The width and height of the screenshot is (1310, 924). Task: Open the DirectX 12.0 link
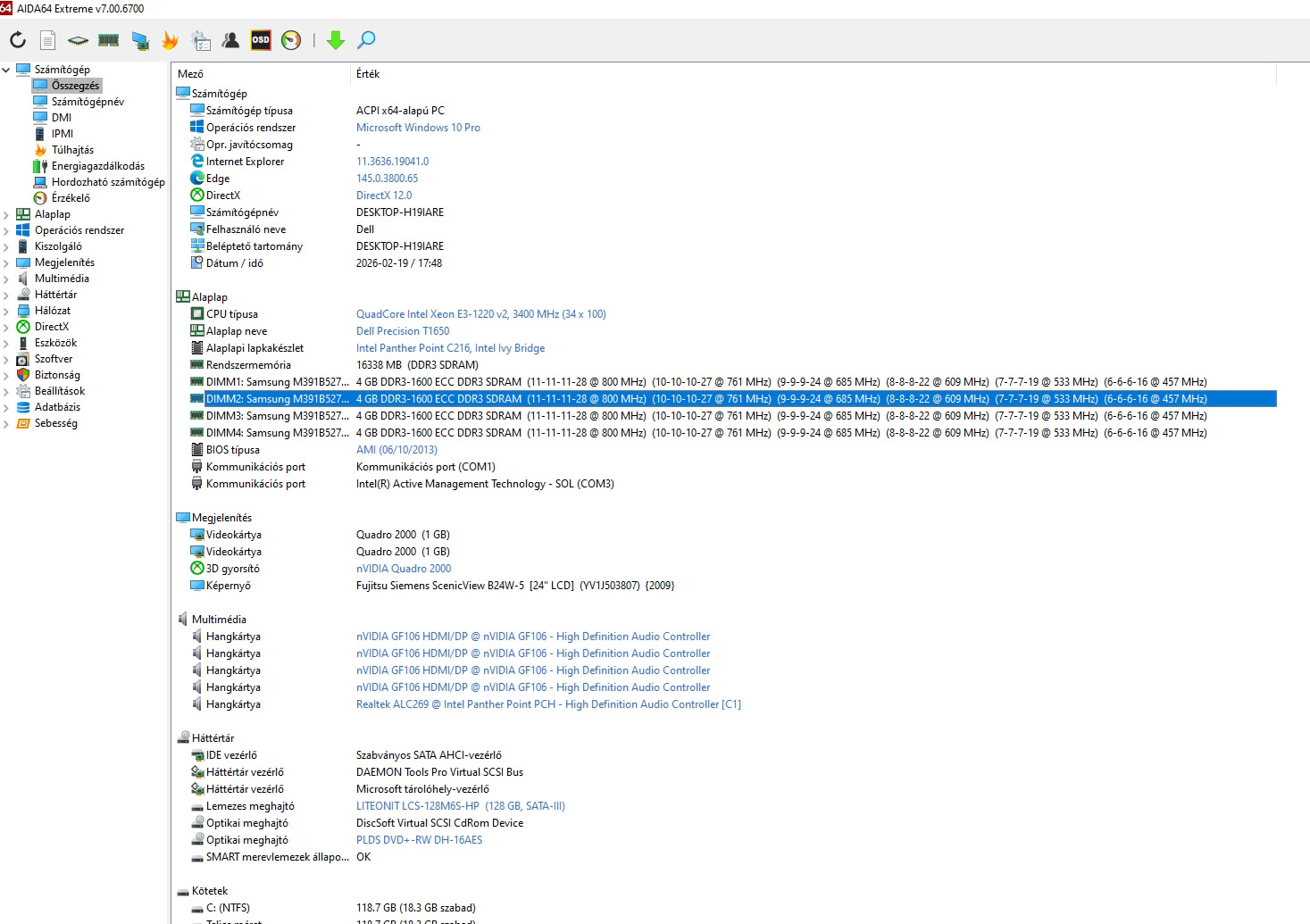[x=384, y=196]
